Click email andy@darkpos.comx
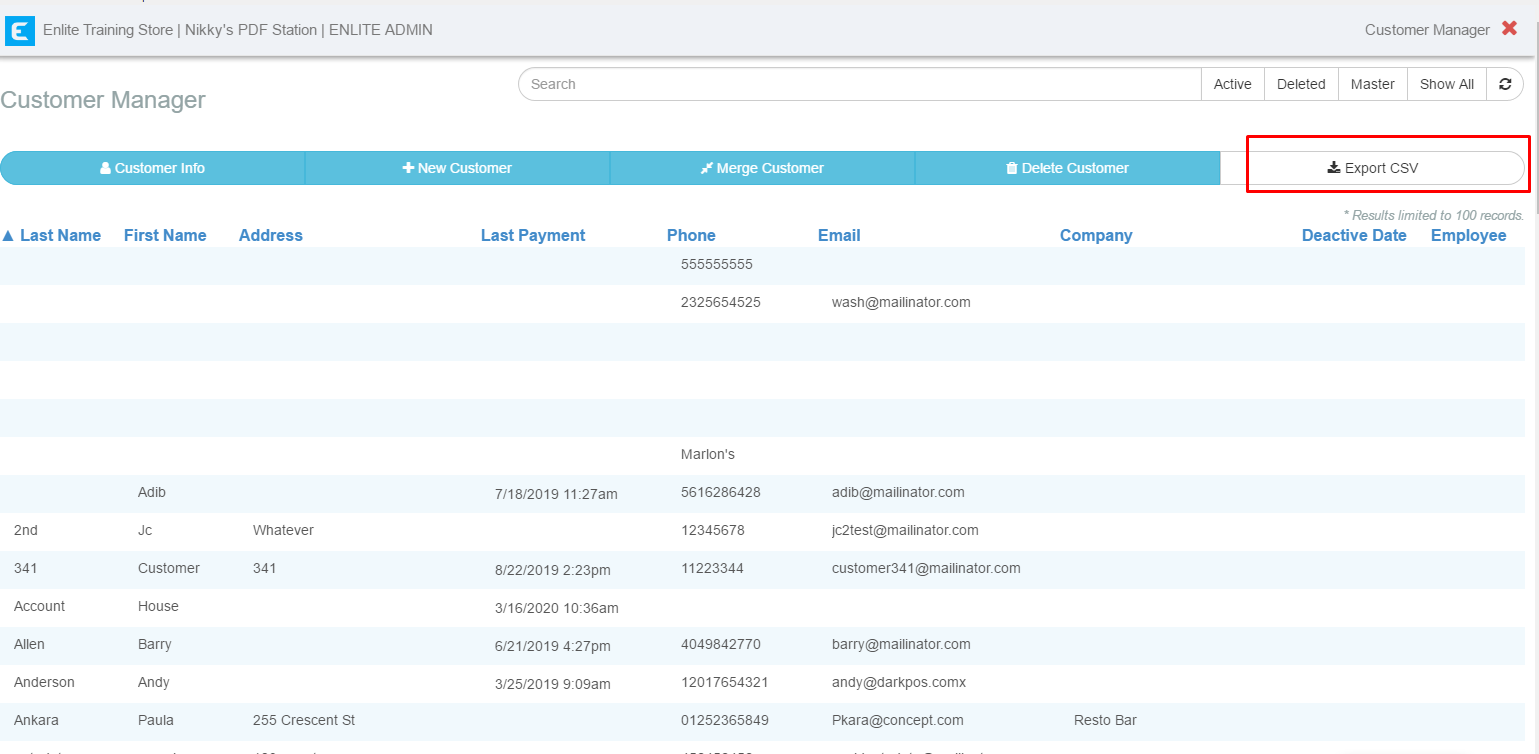1539x754 pixels. (x=899, y=682)
